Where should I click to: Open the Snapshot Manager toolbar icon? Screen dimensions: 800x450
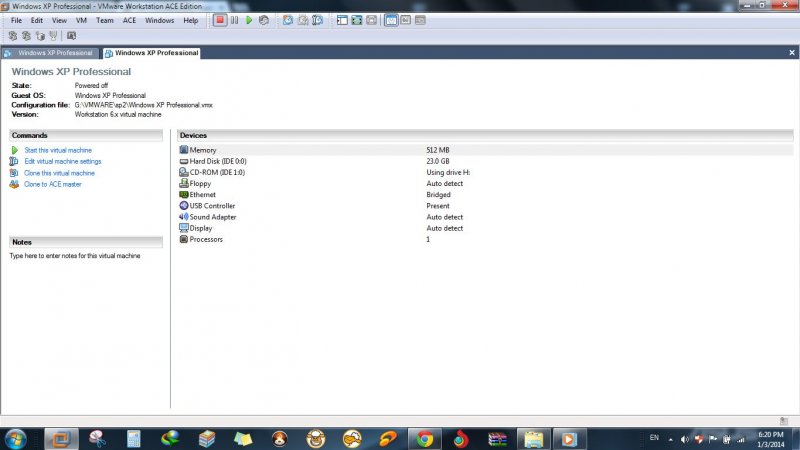(317, 20)
